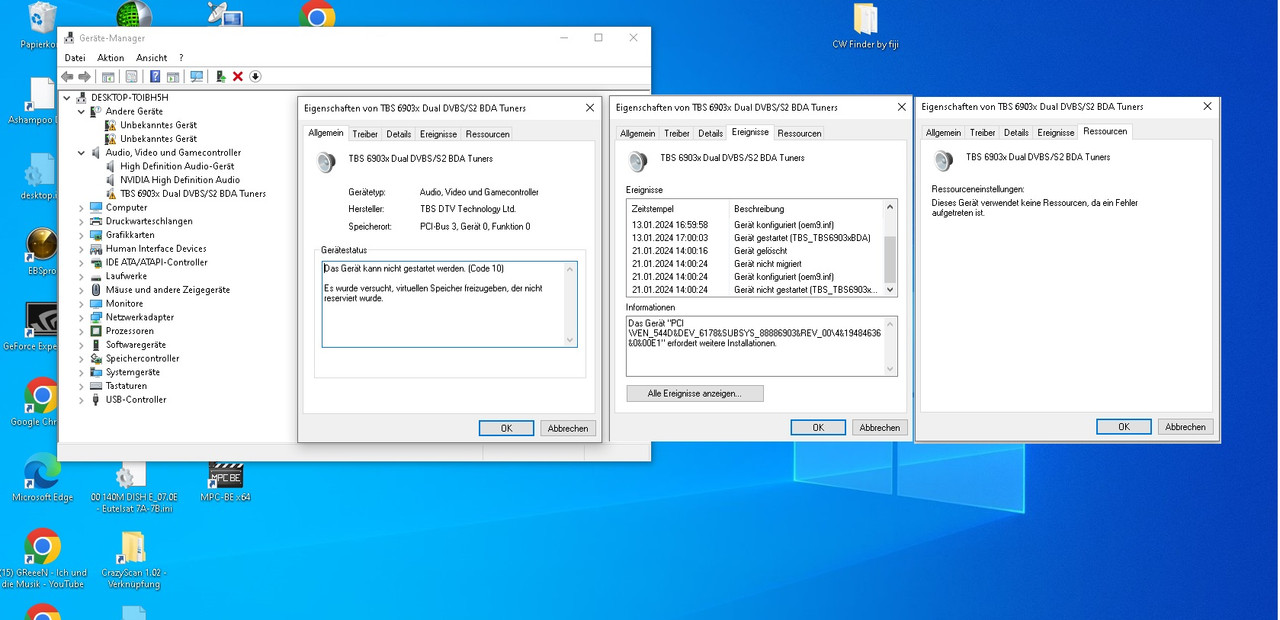This screenshot has width=1280, height=620.
Task: Select TBS 6903x Dual DVBS/S2 BDA Tuners device
Action: (x=193, y=194)
